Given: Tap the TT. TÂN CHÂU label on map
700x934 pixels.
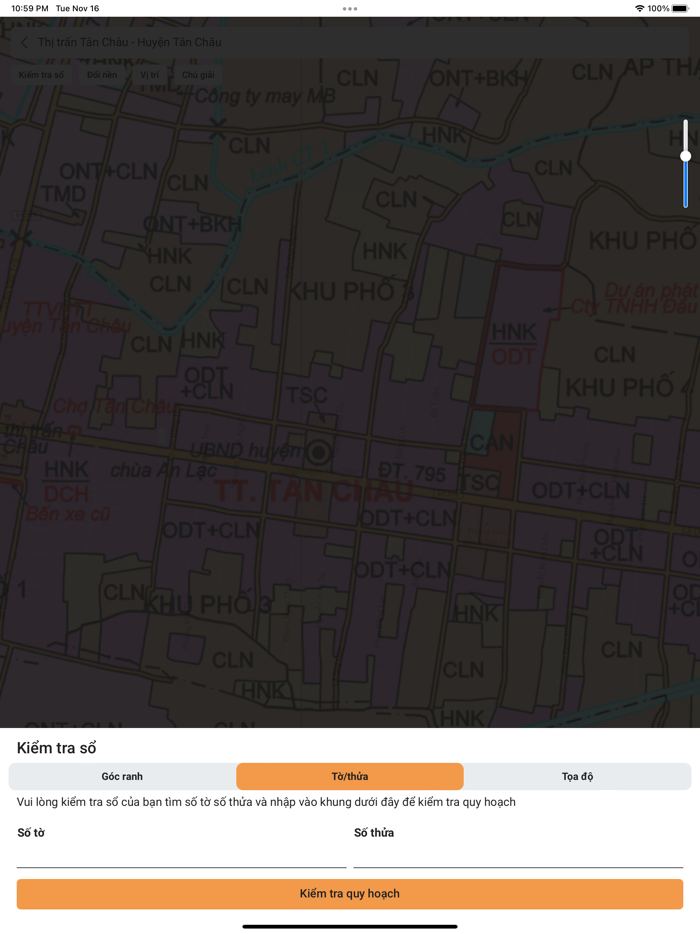Looking at the screenshot, I should (313, 491).
